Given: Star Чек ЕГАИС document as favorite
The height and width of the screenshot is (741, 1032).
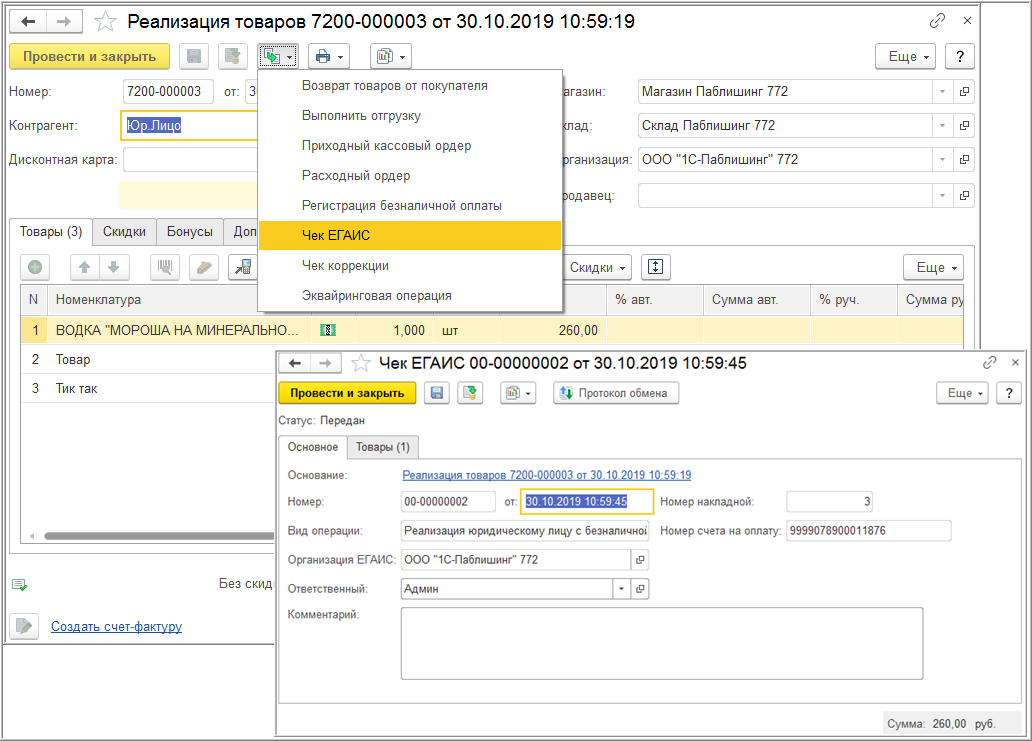Looking at the screenshot, I should point(361,363).
